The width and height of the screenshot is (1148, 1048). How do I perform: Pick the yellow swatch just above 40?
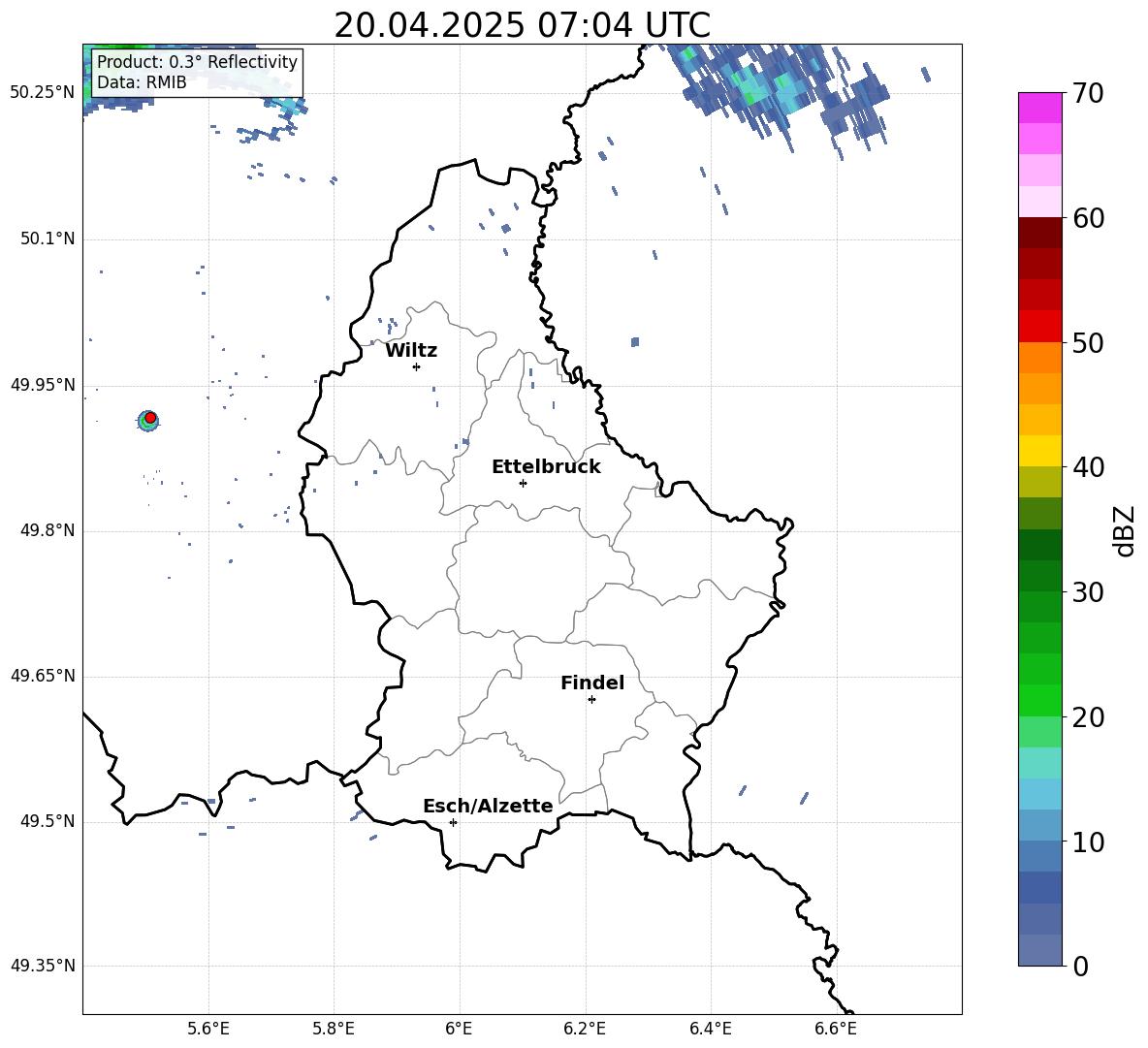(x=1039, y=451)
